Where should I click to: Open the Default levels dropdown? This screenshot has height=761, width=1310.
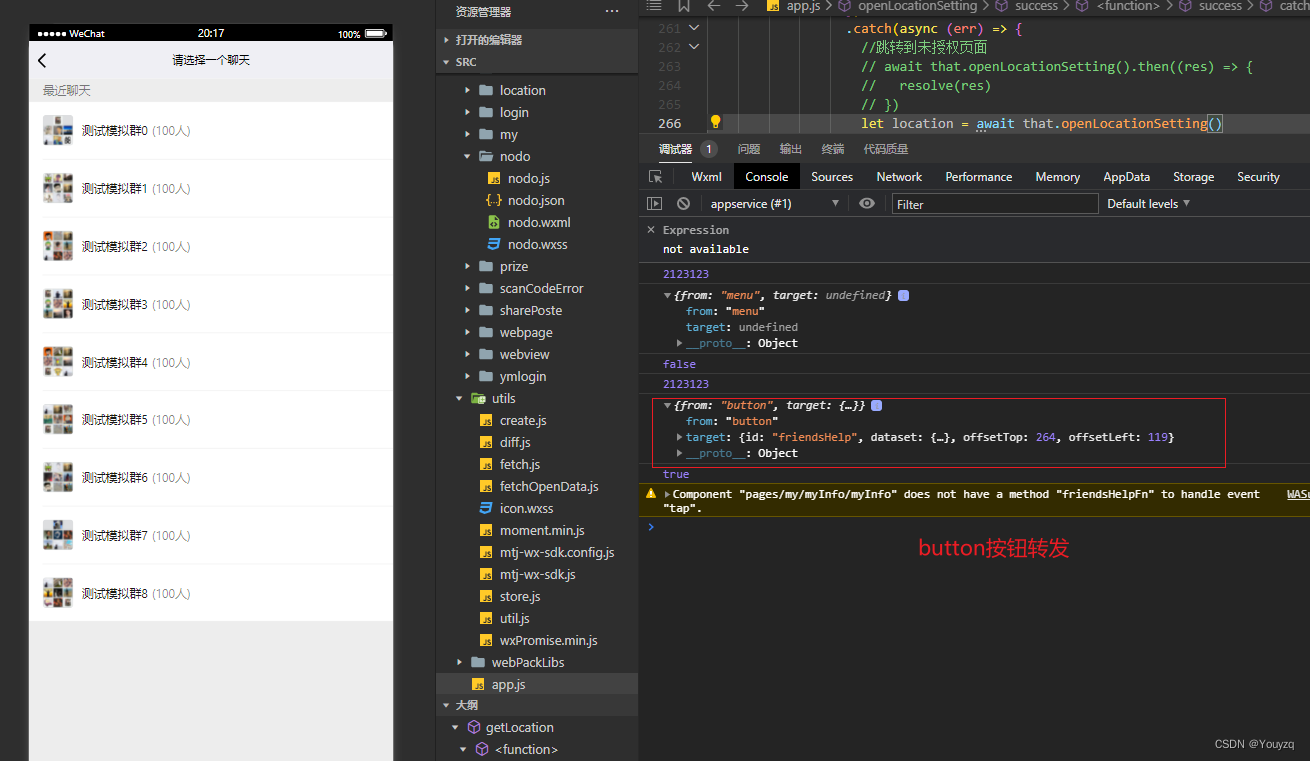pos(1148,204)
